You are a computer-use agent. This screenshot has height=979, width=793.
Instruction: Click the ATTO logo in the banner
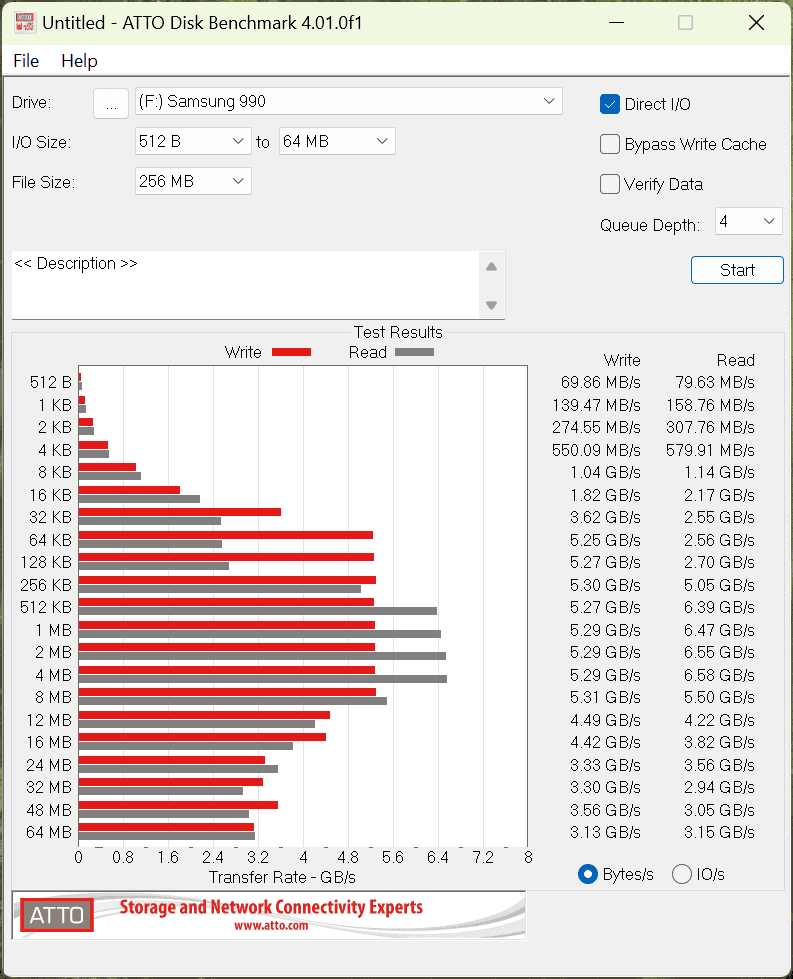[57, 915]
